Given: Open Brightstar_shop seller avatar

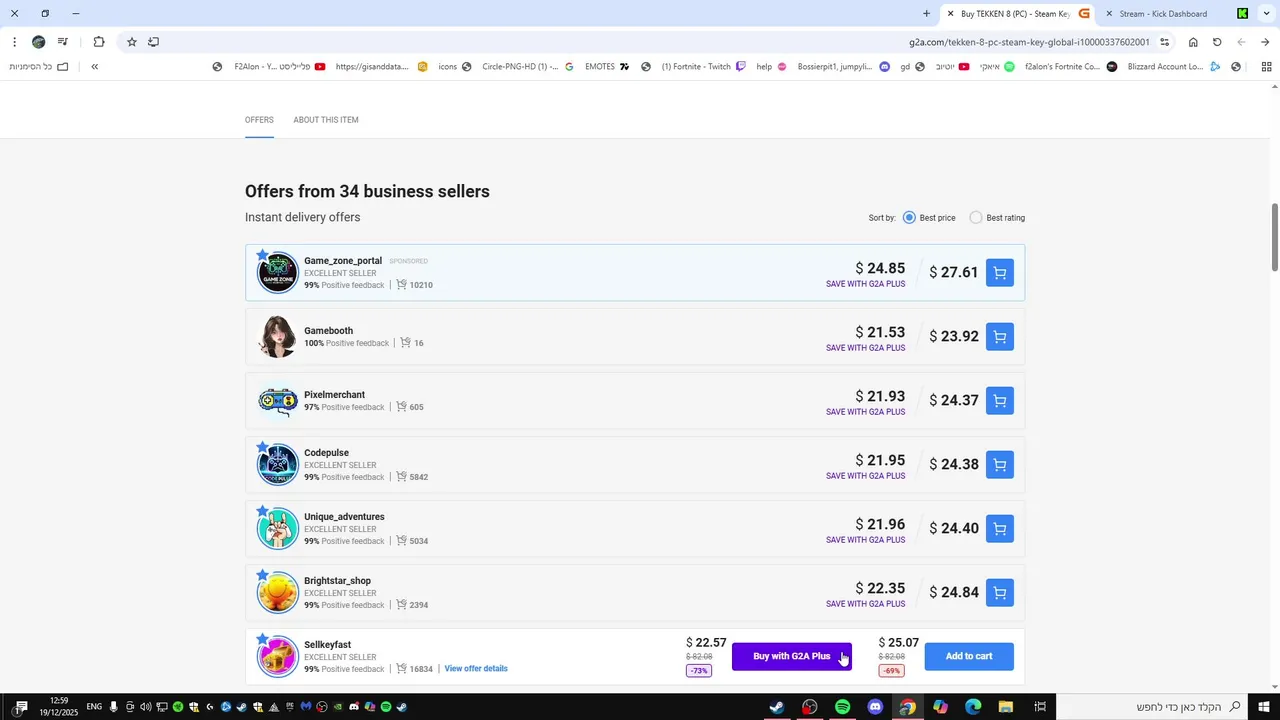Looking at the screenshot, I should pyautogui.click(x=277, y=593).
